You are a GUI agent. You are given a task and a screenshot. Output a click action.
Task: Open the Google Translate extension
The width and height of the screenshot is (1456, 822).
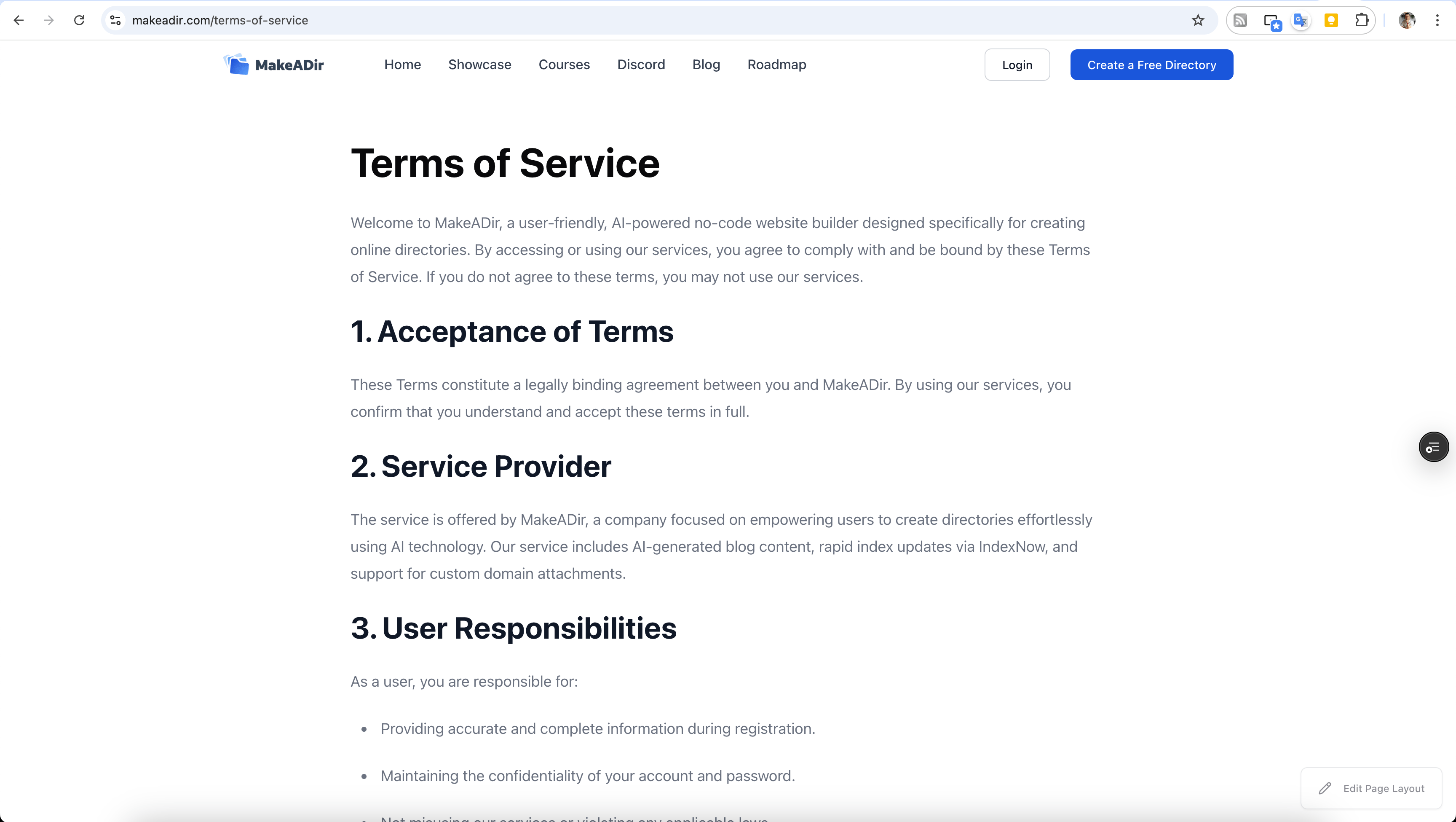pos(1301,20)
